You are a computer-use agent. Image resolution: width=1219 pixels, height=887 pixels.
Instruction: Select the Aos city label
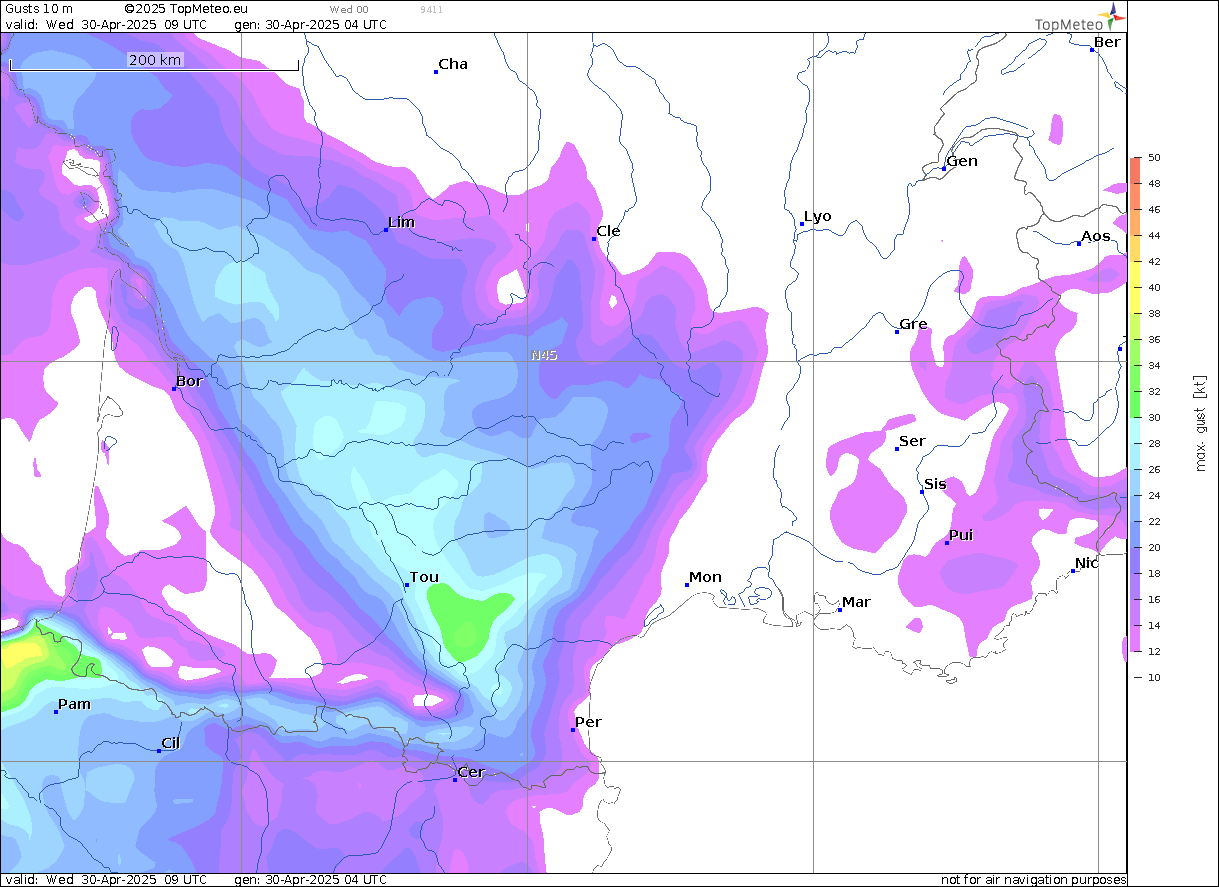[x=1096, y=236]
